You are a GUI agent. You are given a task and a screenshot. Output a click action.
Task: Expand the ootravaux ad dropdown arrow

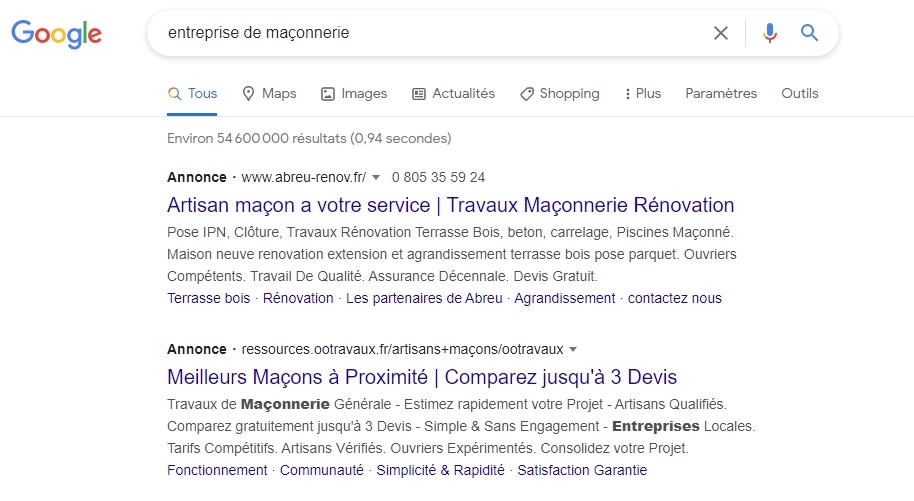573,350
